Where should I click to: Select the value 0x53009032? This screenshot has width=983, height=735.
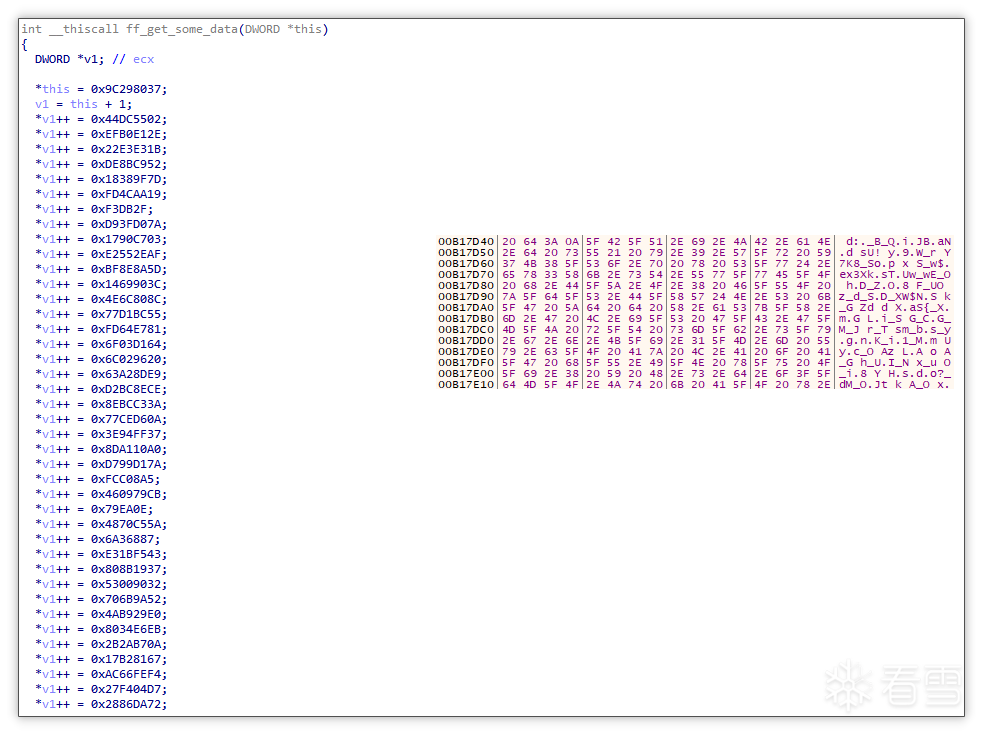(125, 586)
